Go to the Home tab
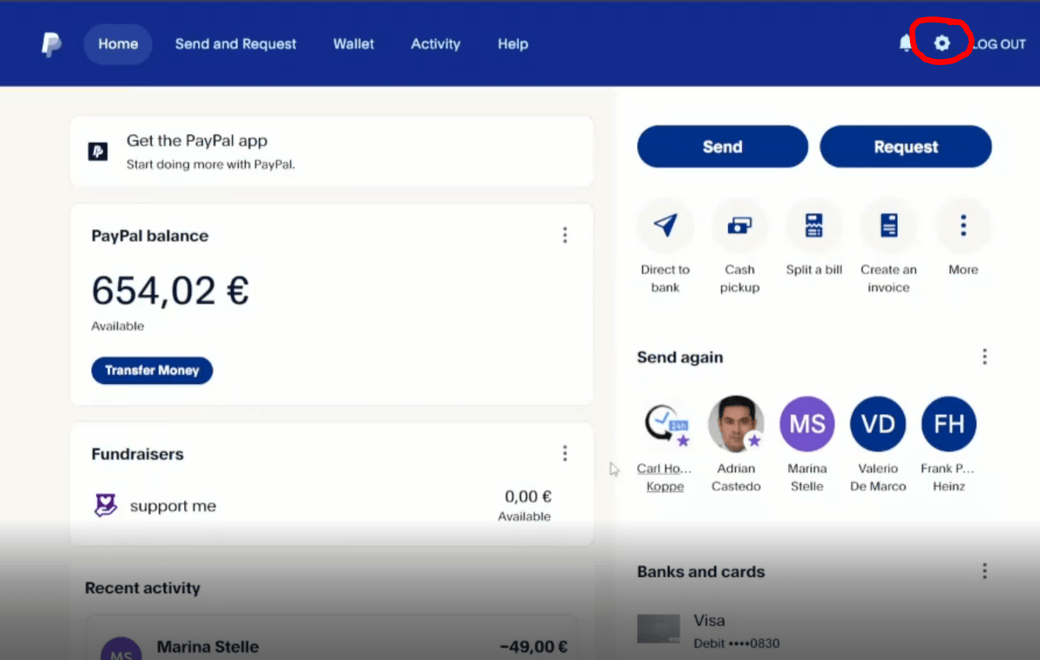 coord(118,44)
